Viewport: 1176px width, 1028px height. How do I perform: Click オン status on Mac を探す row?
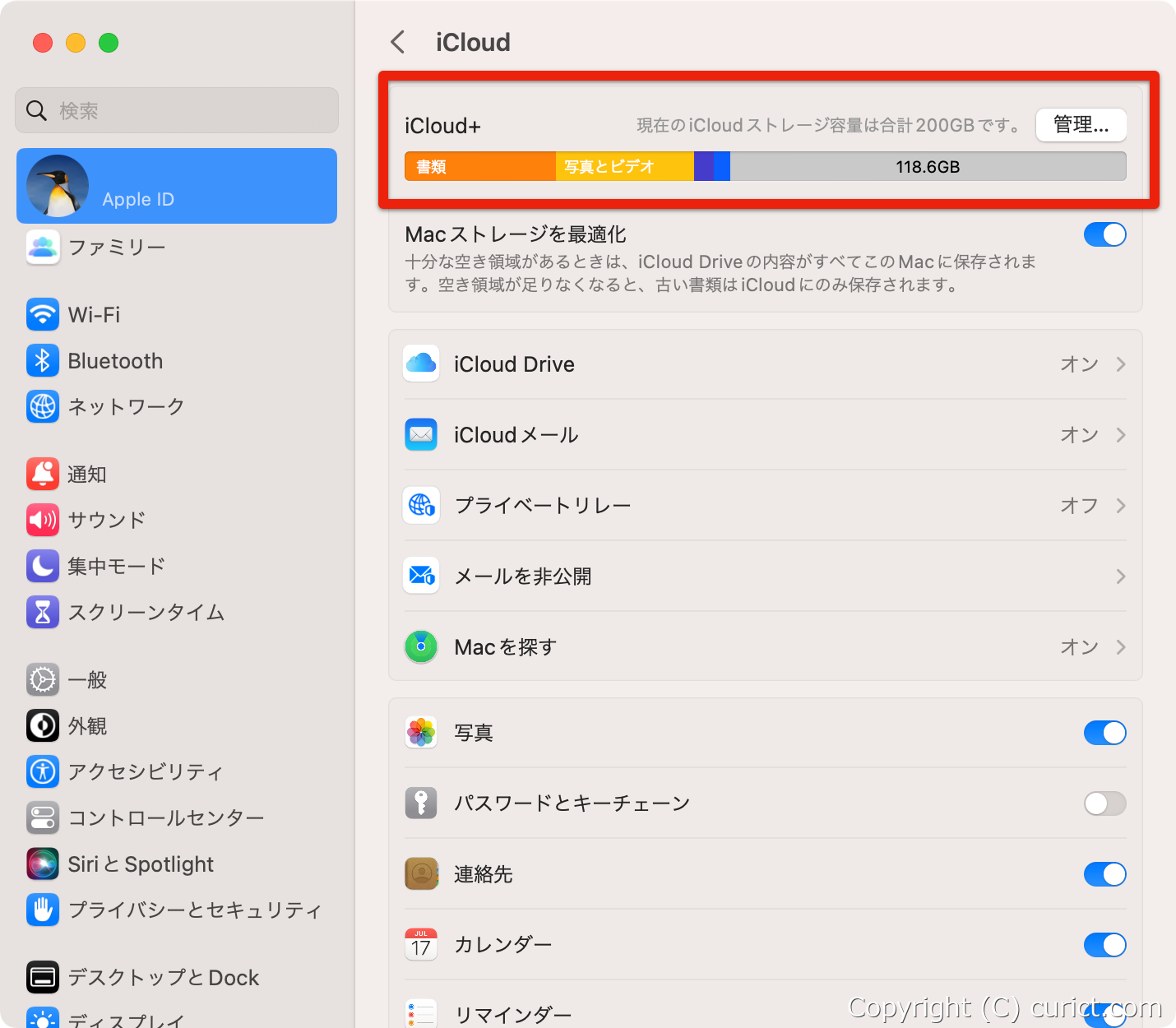[1079, 647]
